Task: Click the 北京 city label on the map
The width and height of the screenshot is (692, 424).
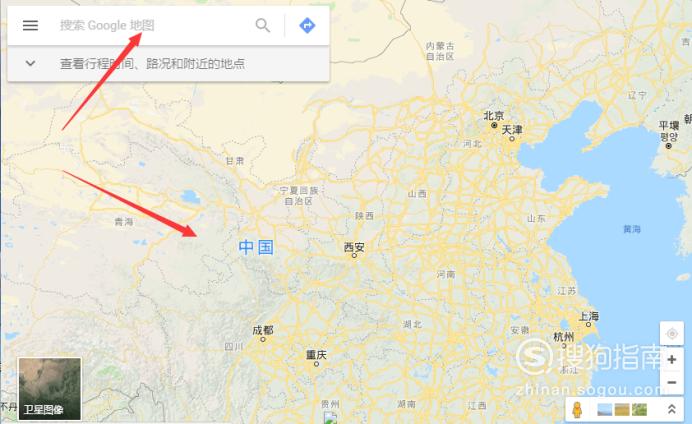Action: click(x=493, y=116)
